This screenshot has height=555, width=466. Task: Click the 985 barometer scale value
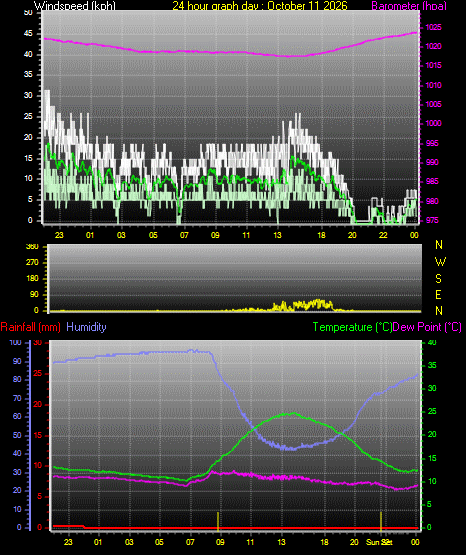[x=432, y=182]
